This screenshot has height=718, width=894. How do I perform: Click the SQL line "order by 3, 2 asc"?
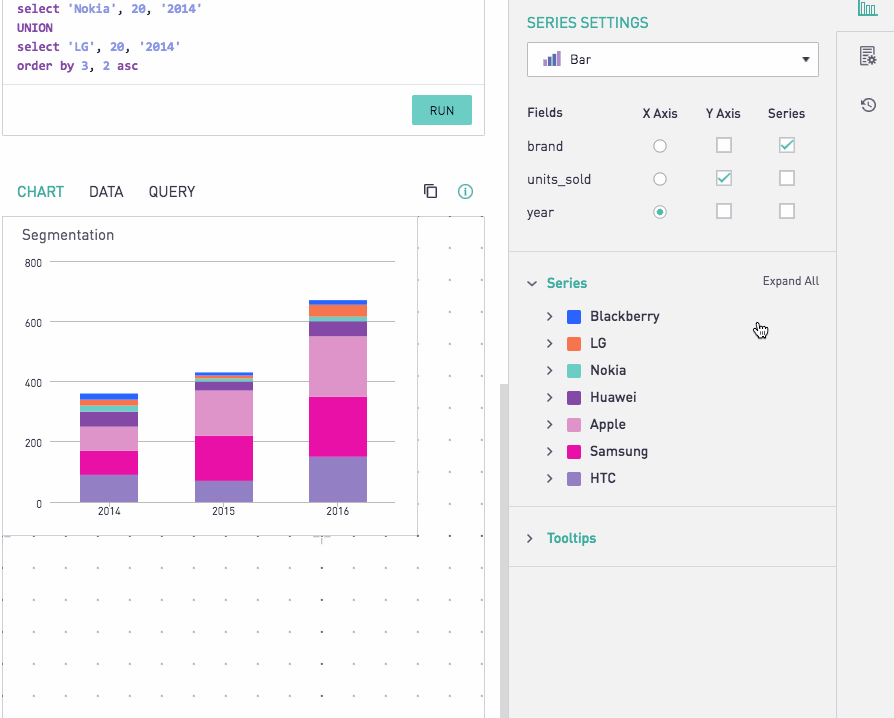pyautogui.click(x=78, y=66)
